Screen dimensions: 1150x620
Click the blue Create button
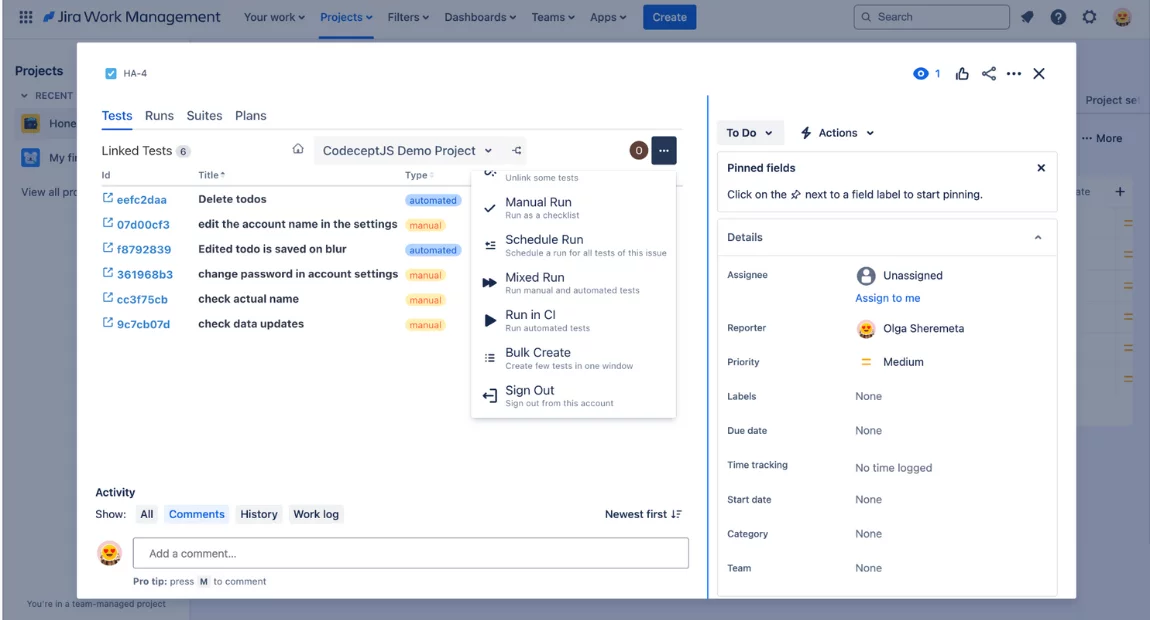click(x=669, y=17)
